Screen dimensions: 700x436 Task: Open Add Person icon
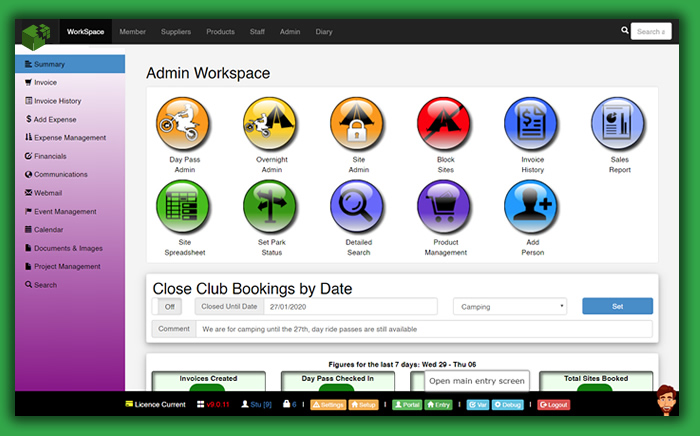tap(531, 207)
